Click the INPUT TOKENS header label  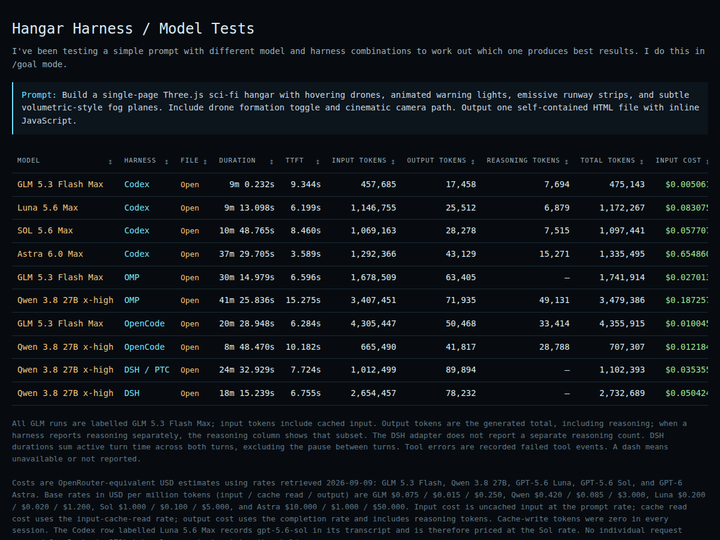coord(359,160)
